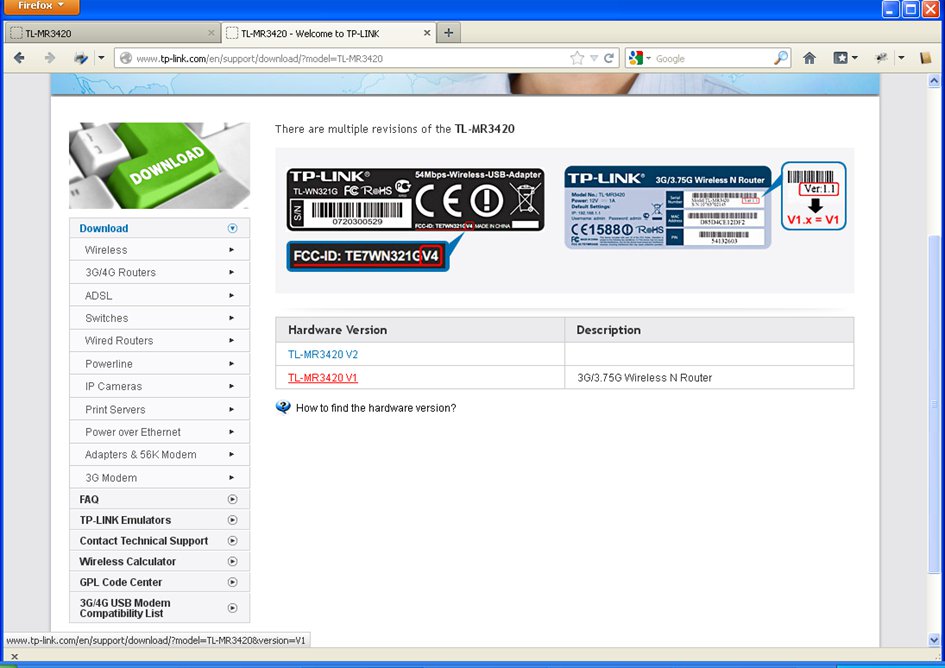Click the search magnifier icon
This screenshot has height=668, width=945.
[x=781, y=58]
